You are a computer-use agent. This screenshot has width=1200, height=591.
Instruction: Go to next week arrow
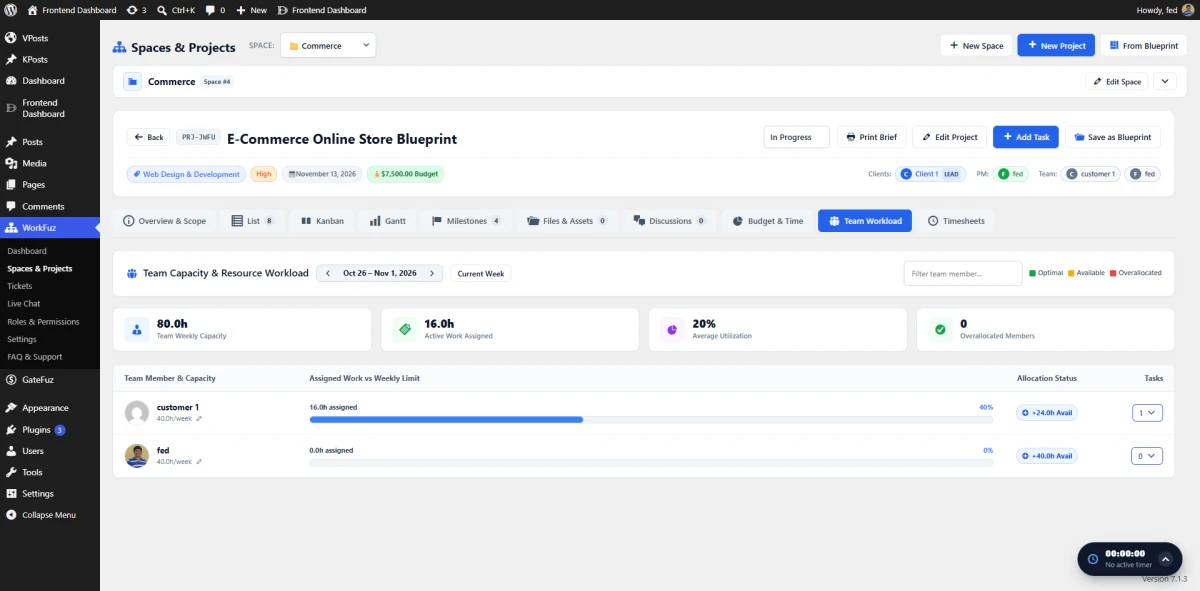(432, 273)
